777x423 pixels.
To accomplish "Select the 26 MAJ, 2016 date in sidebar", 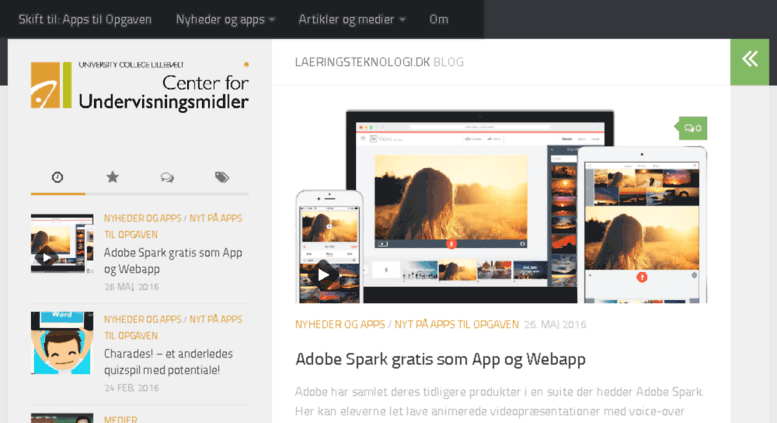I will (131, 287).
